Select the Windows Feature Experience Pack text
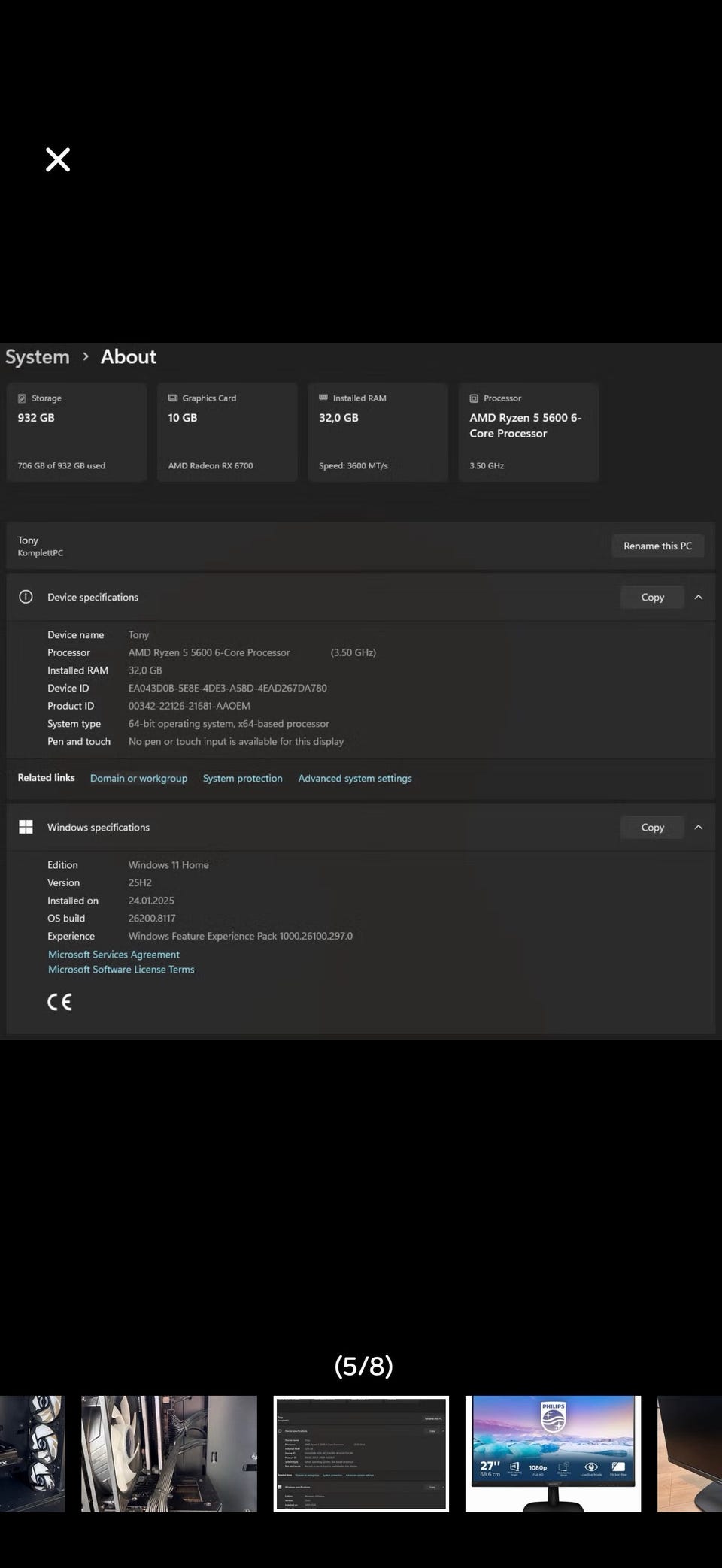This screenshot has width=722, height=1568. click(240, 936)
